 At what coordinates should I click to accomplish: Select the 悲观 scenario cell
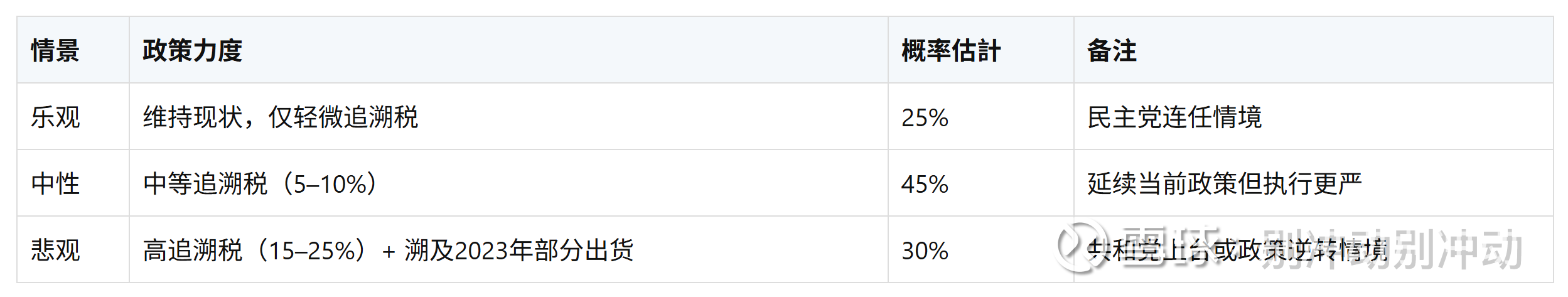click(55, 251)
